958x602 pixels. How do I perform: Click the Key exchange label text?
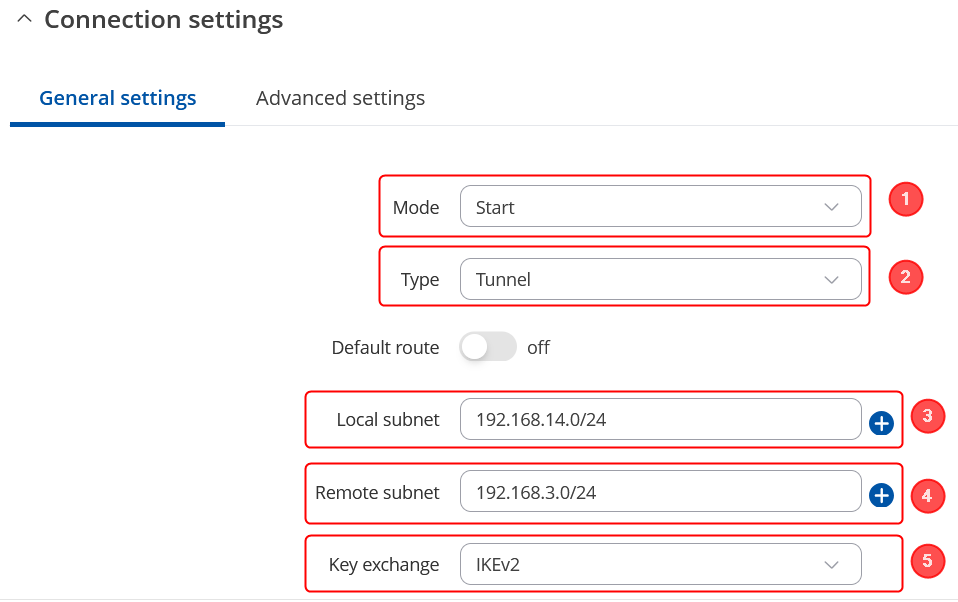click(x=383, y=564)
